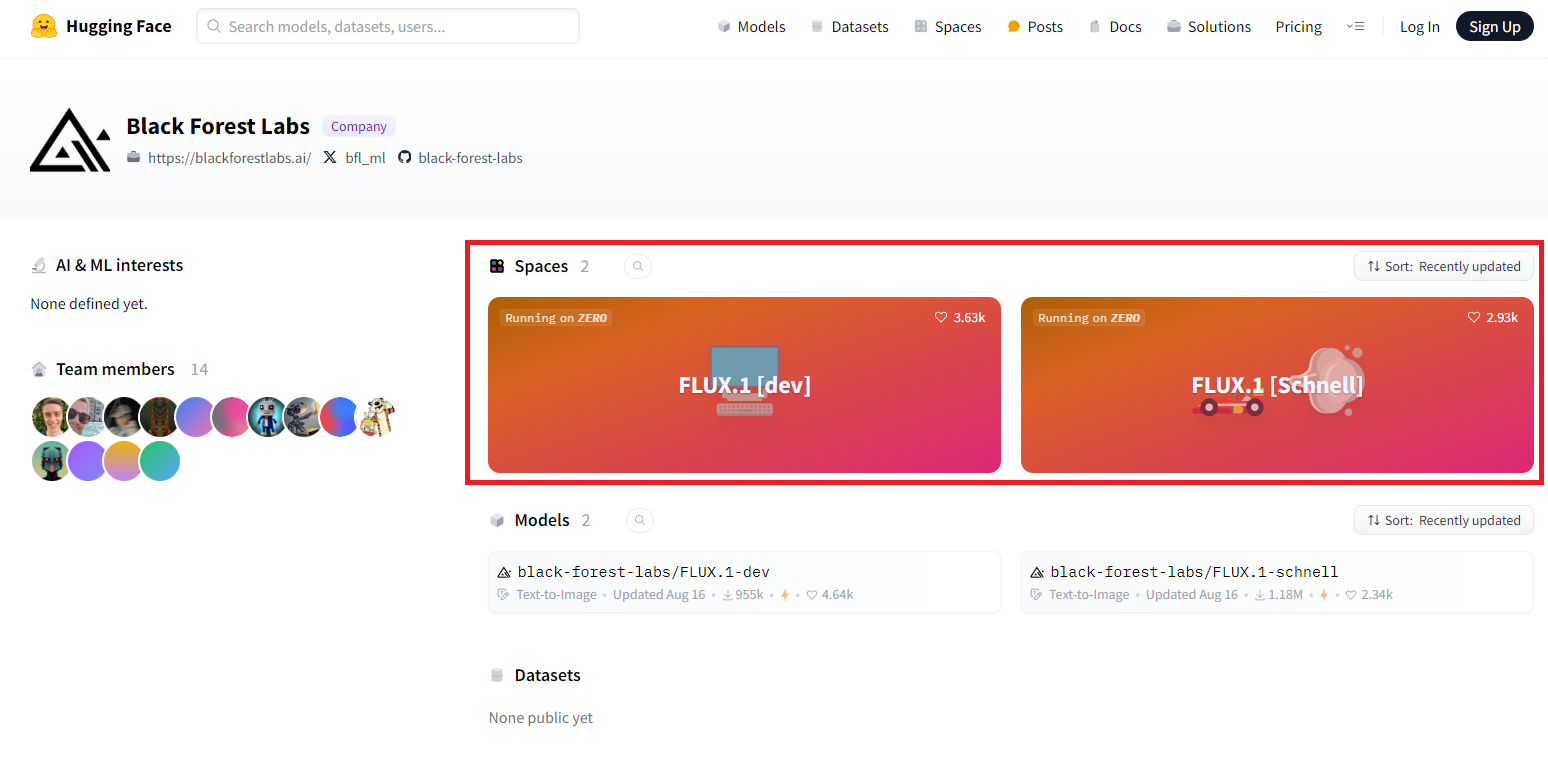The image size is (1548, 767).
Task: Click the team members count 14
Action: 199,369
